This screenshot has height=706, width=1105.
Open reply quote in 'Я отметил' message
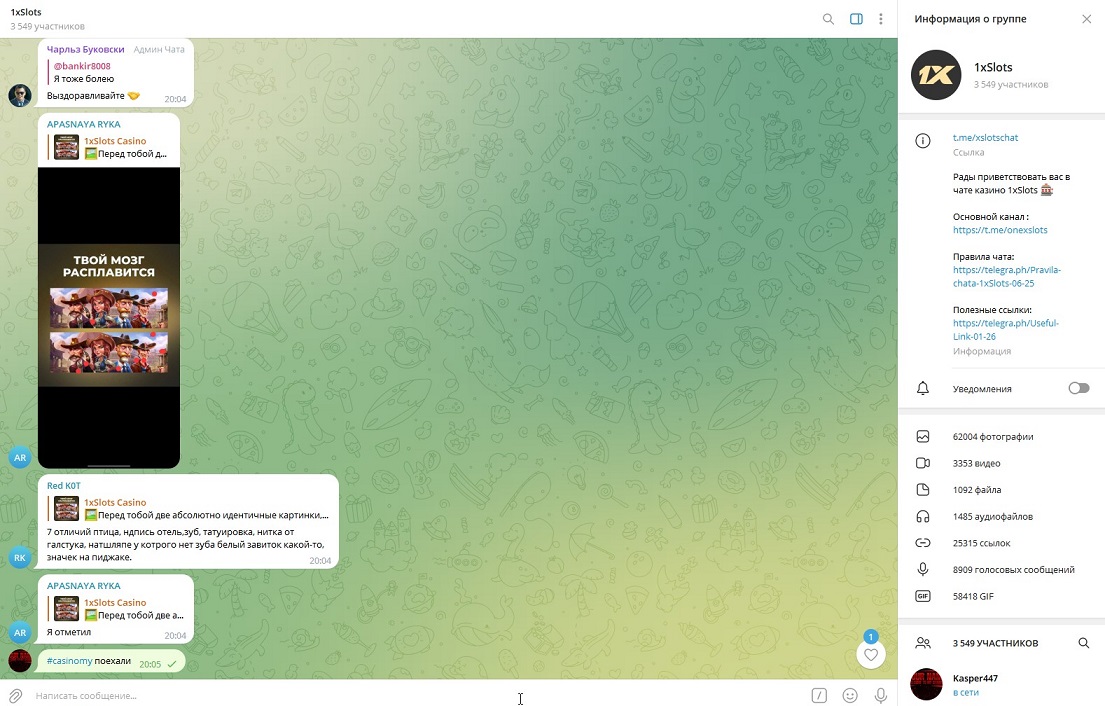[x=117, y=609]
